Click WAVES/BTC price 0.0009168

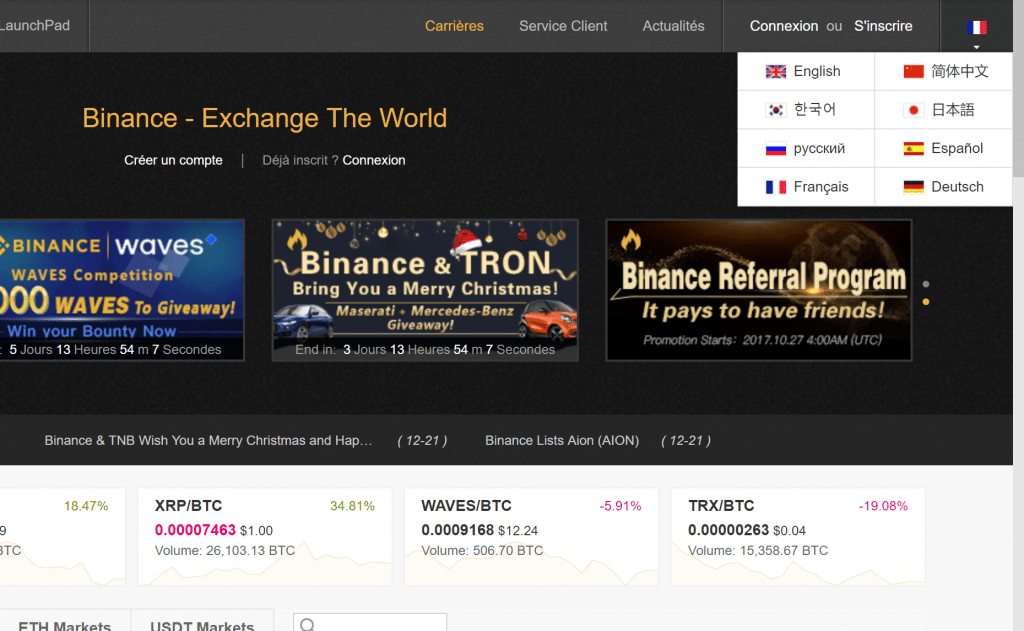pos(457,530)
